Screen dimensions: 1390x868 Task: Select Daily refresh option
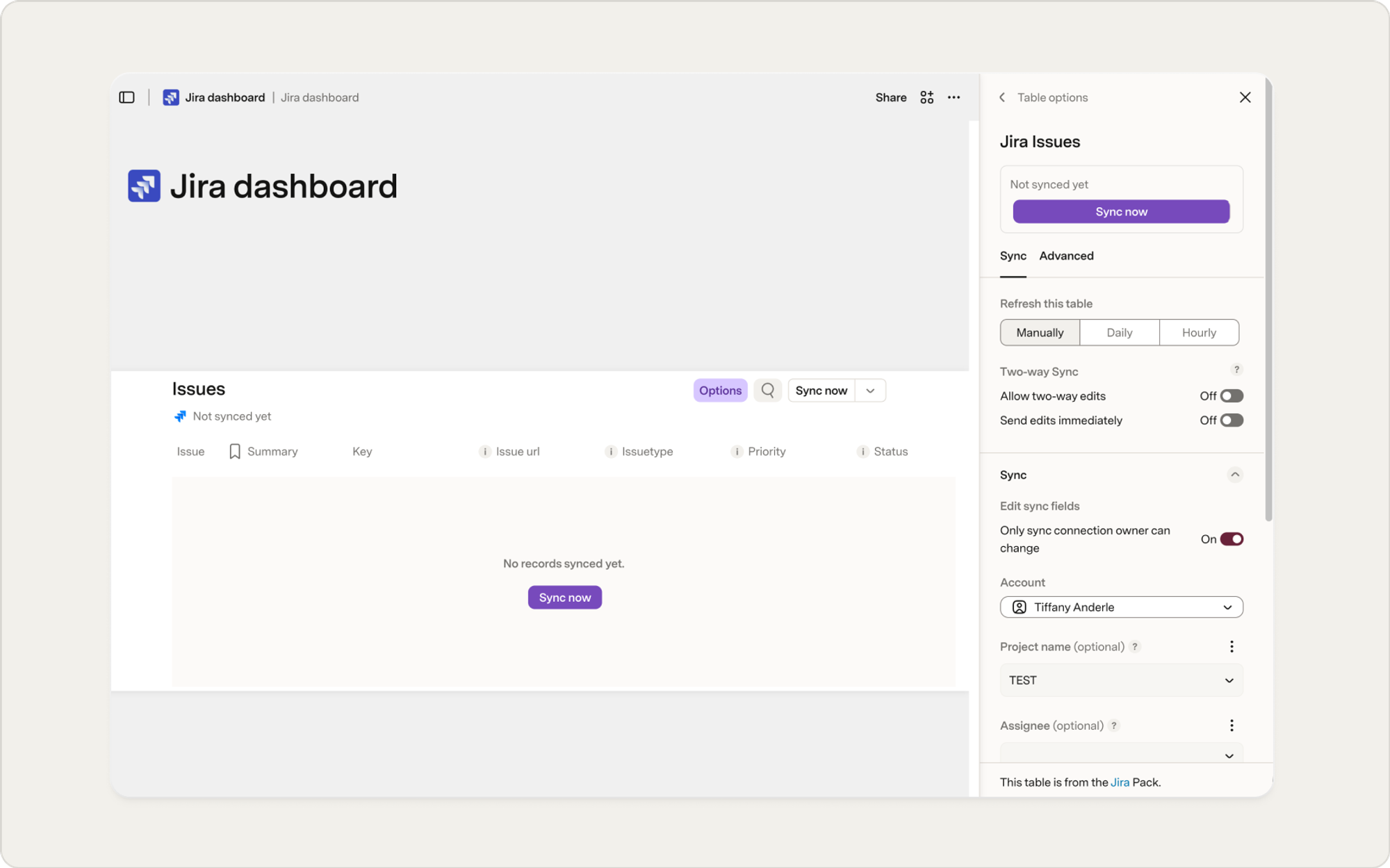[x=1120, y=333]
